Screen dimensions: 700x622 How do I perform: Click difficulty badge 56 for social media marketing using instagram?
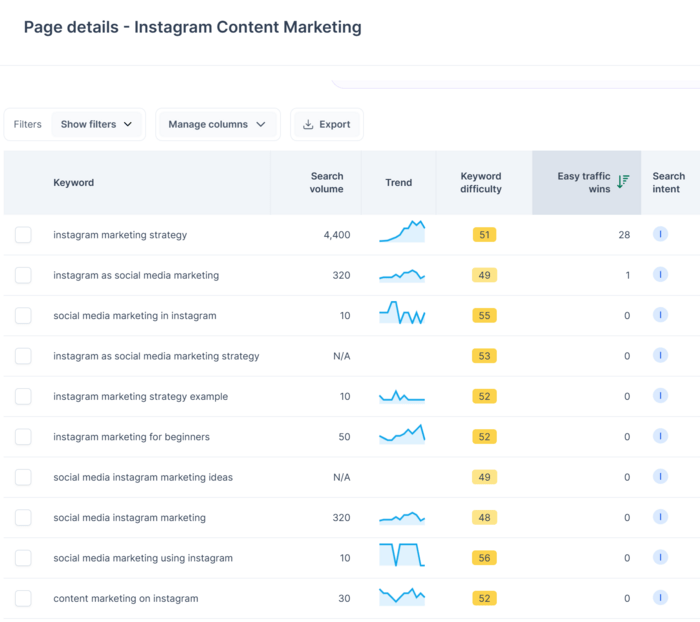click(485, 558)
